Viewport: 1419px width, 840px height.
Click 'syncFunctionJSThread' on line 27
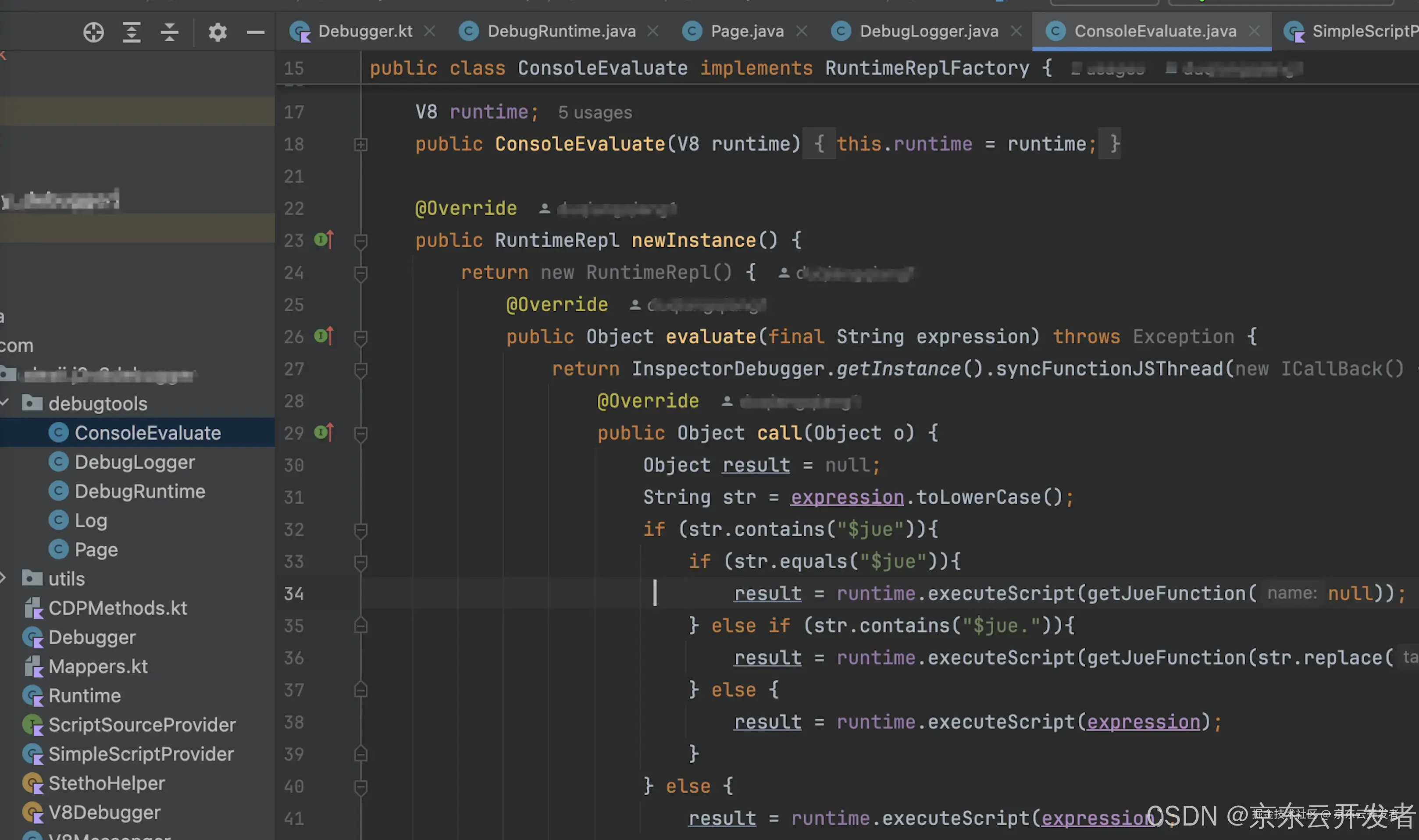click(x=1109, y=369)
